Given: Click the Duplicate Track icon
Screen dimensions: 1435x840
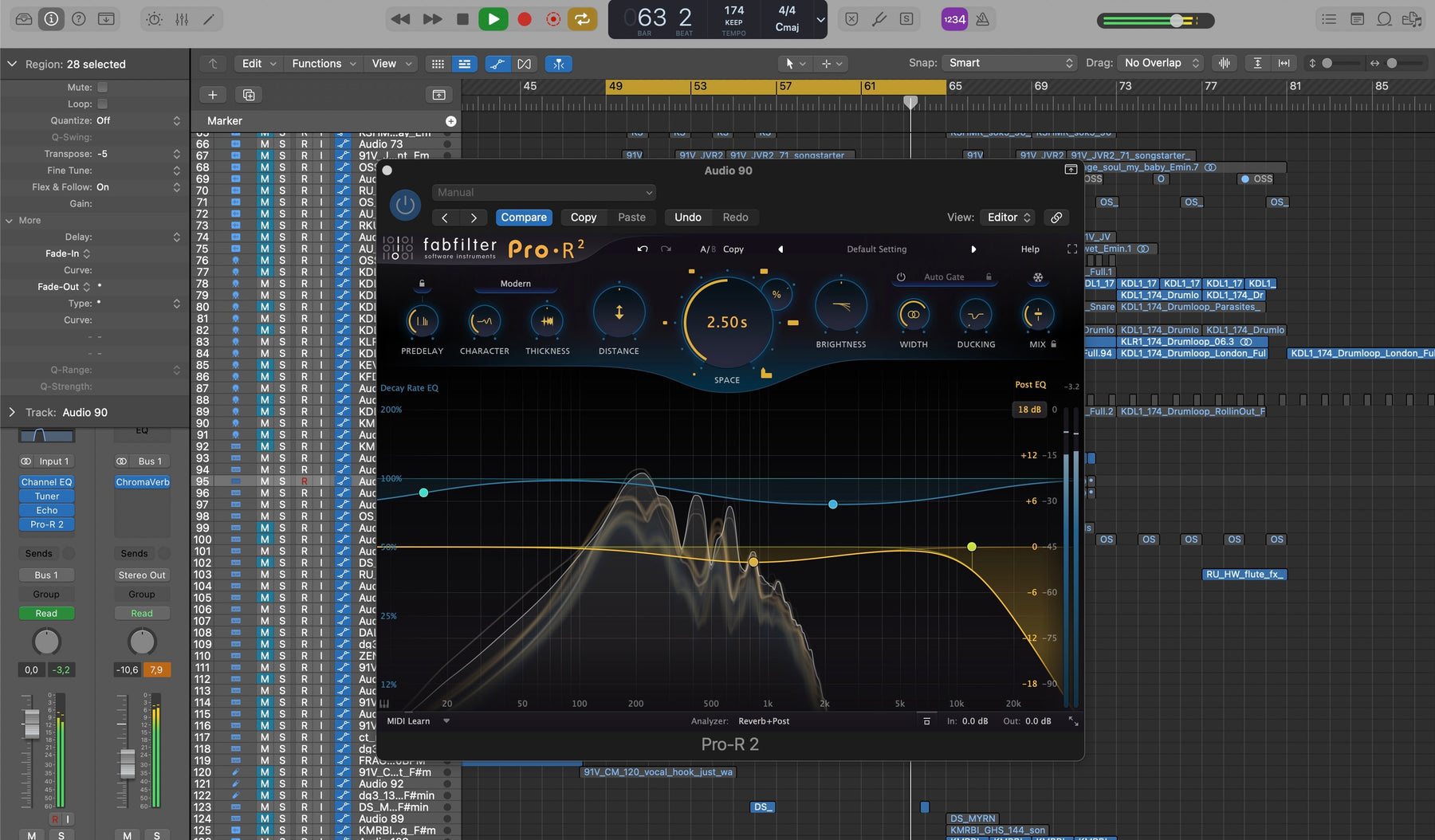Looking at the screenshot, I should (x=249, y=95).
